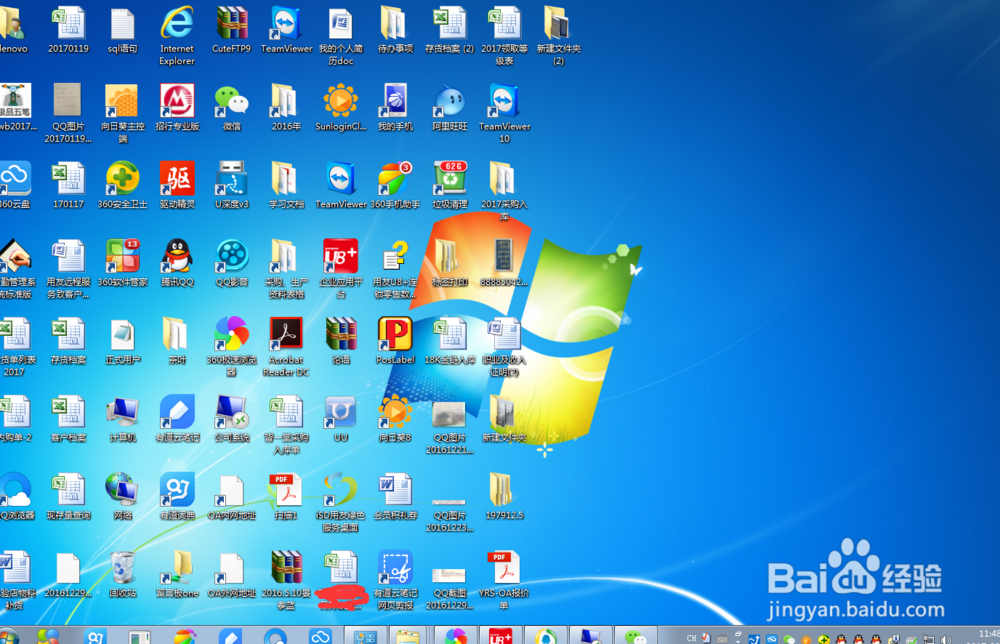This screenshot has width=1000, height=644.
Task: Open the 腾讯QQ penguin shortcut
Action: pyautogui.click(x=177, y=263)
